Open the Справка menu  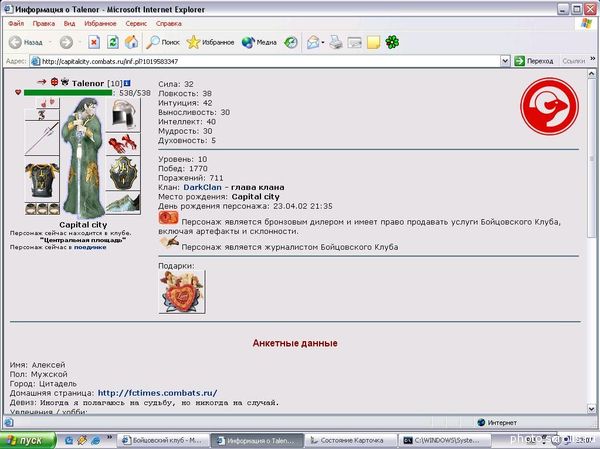tap(168, 23)
